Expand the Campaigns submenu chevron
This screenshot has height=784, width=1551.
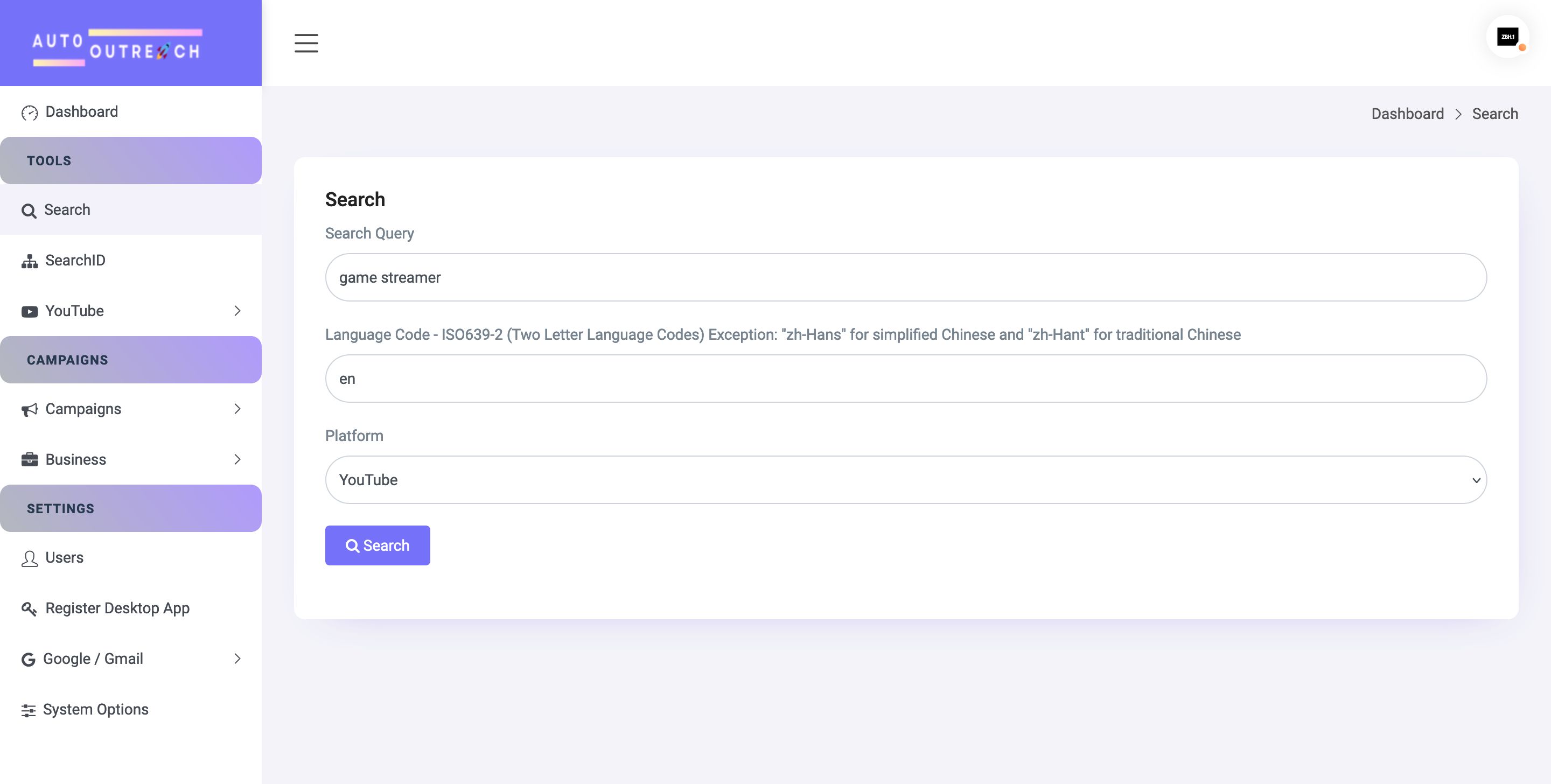coord(237,409)
